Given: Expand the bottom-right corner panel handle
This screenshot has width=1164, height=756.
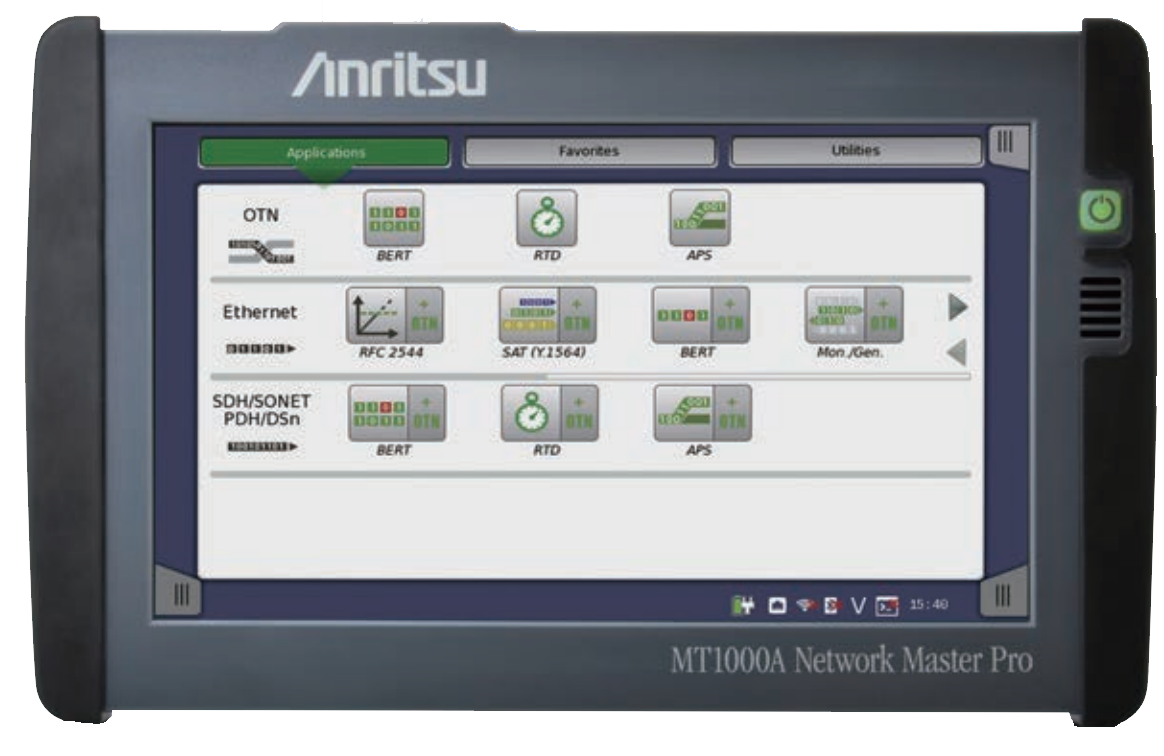Looking at the screenshot, I should [x=1004, y=593].
